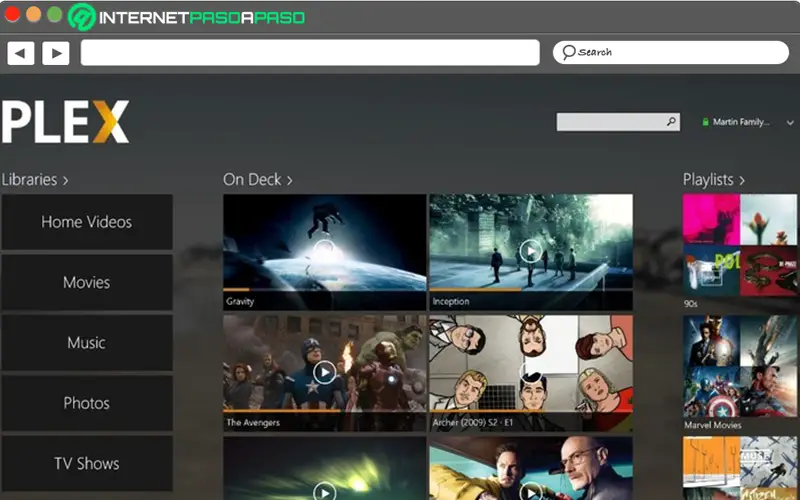800x500 pixels.
Task: Click the Plex search input field
Action: [618, 122]
